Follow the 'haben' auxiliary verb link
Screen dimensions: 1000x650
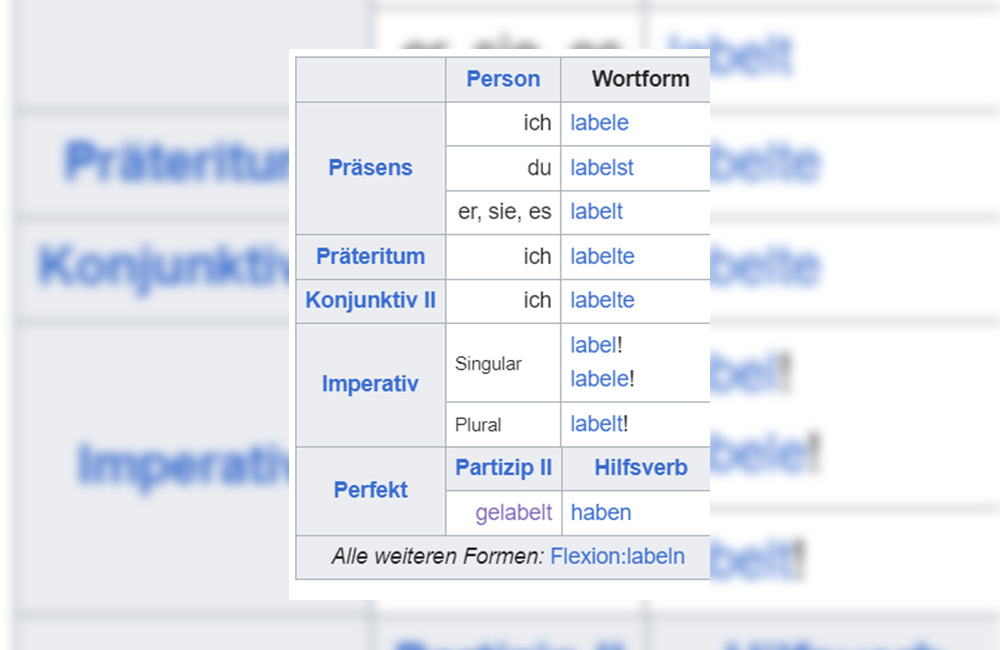600,513
